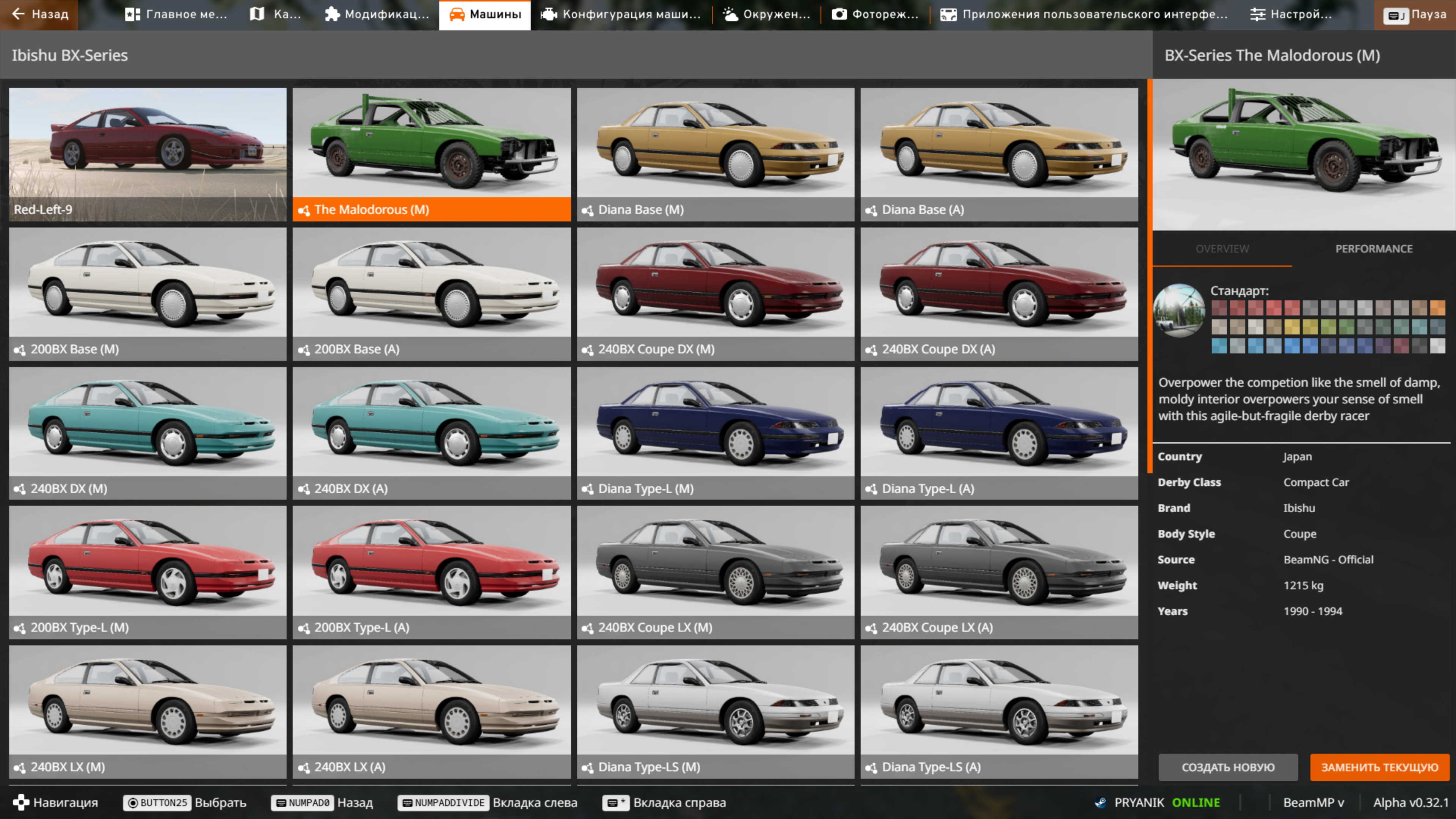Open Main Menu grid icon in top bar
Image resolution: width=1456 pixels, height=819 pixels.
coord(132,14)
